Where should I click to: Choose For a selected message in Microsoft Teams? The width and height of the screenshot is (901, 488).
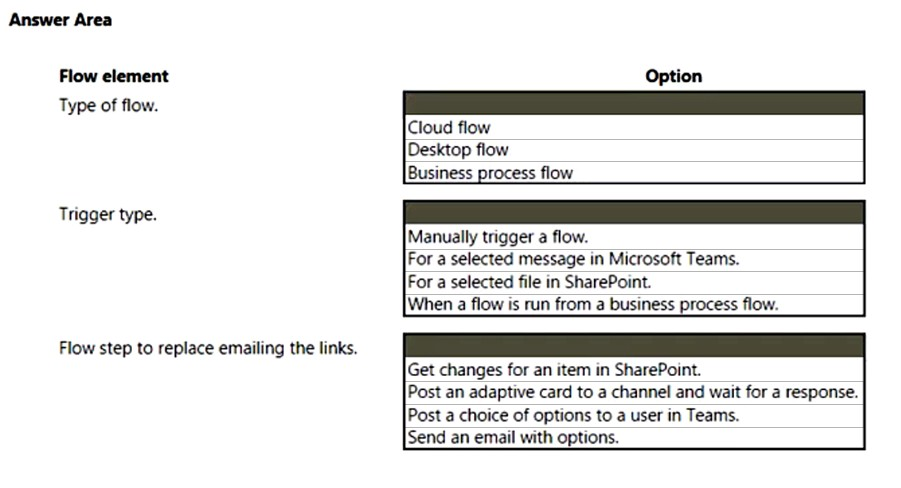click(x=634, y=259)
